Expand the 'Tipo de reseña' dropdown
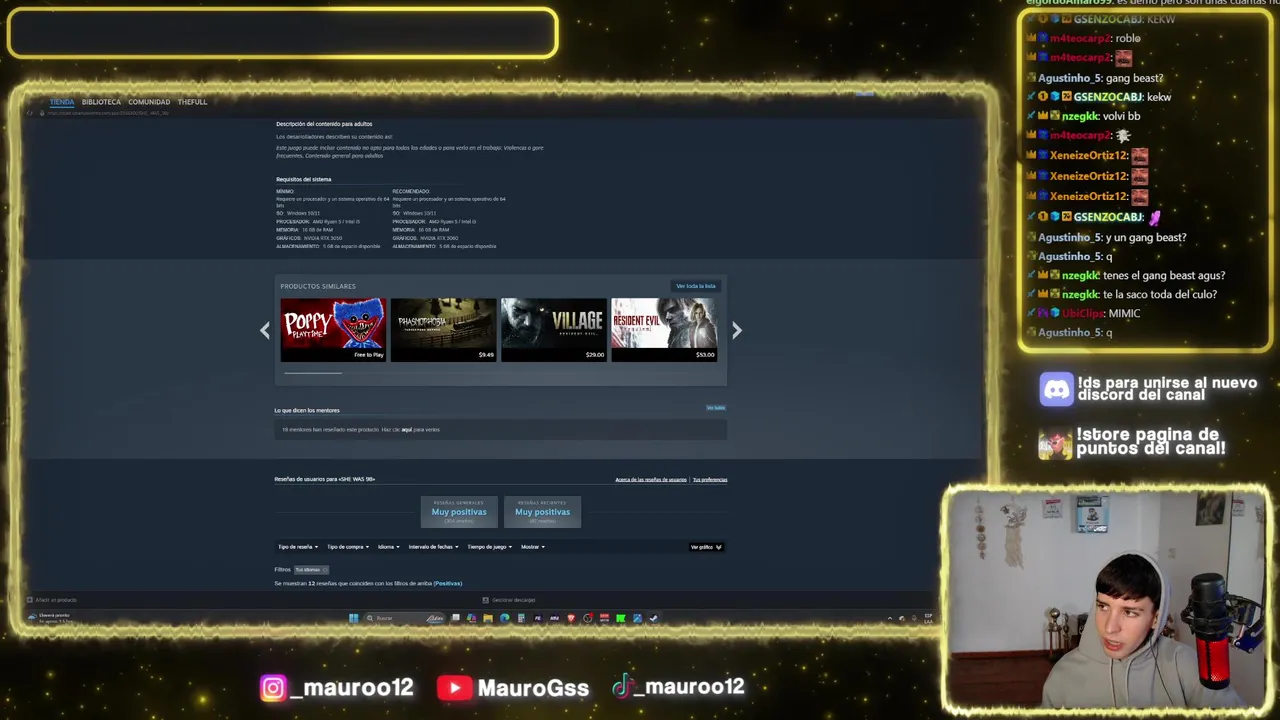The image size is (1280, 720). point(298,547)
